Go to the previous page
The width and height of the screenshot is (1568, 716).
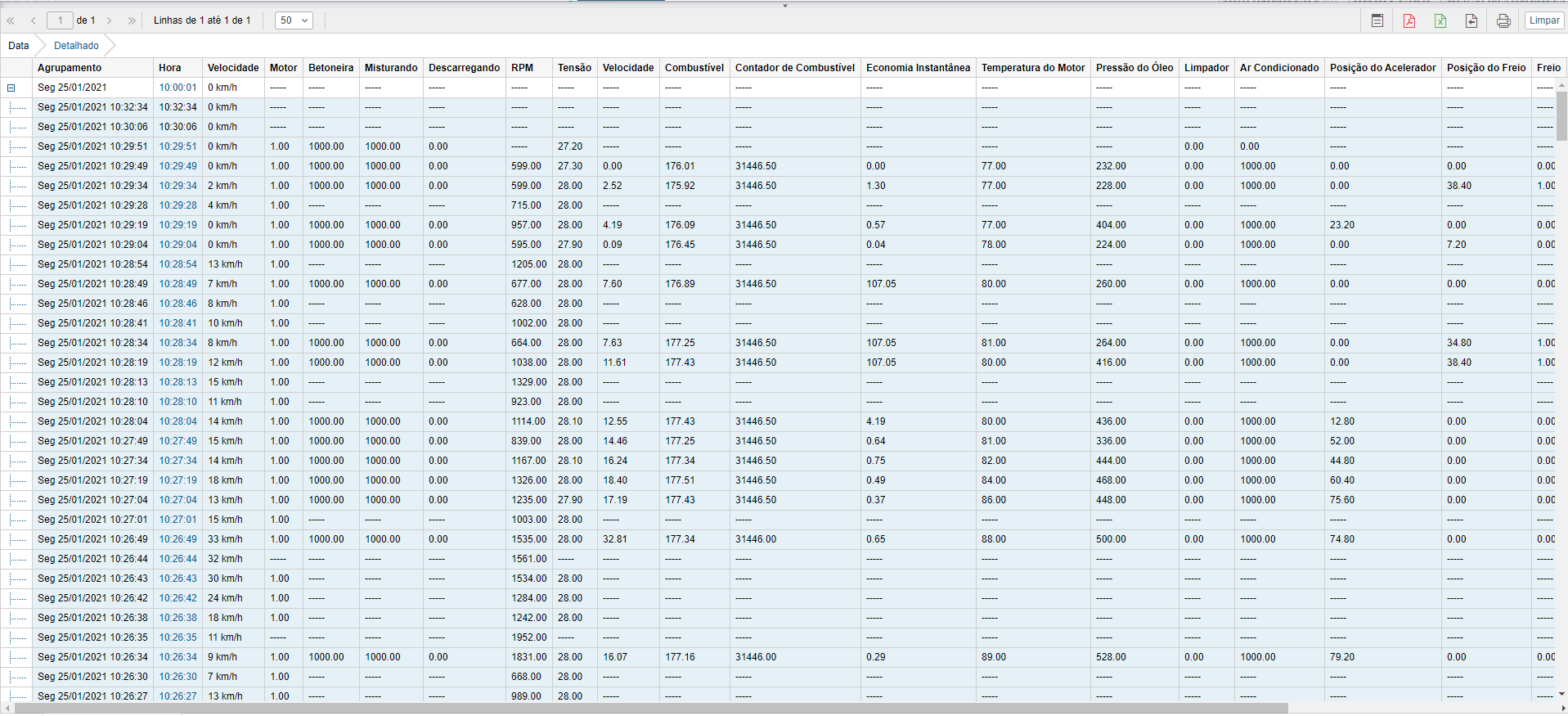[34, 20]
